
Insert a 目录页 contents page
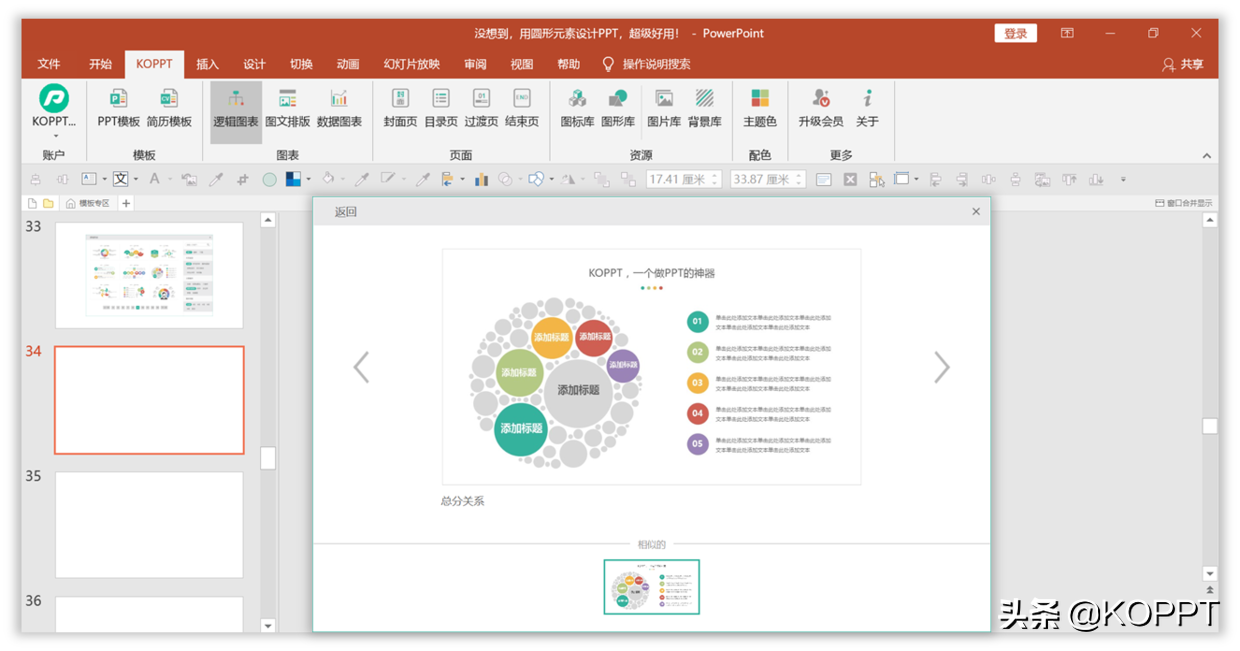(441, 108)
